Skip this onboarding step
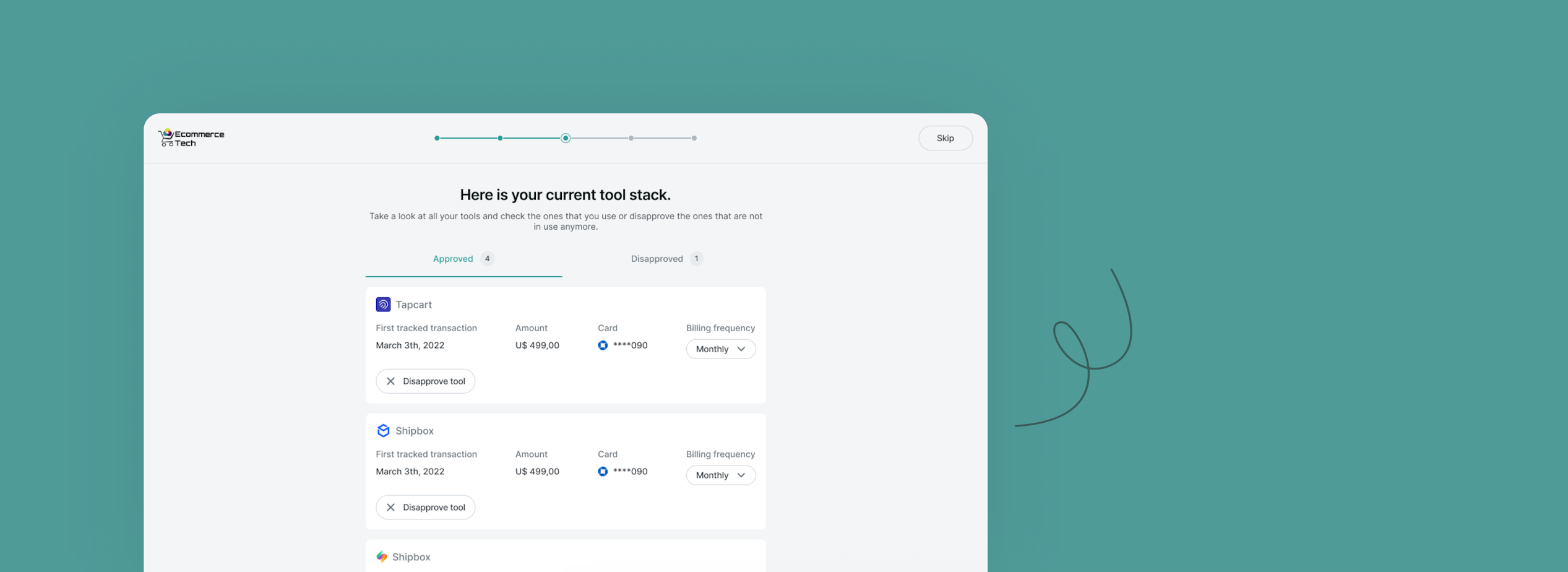This screenshot has height=572, width=1568. pos(946,138)
